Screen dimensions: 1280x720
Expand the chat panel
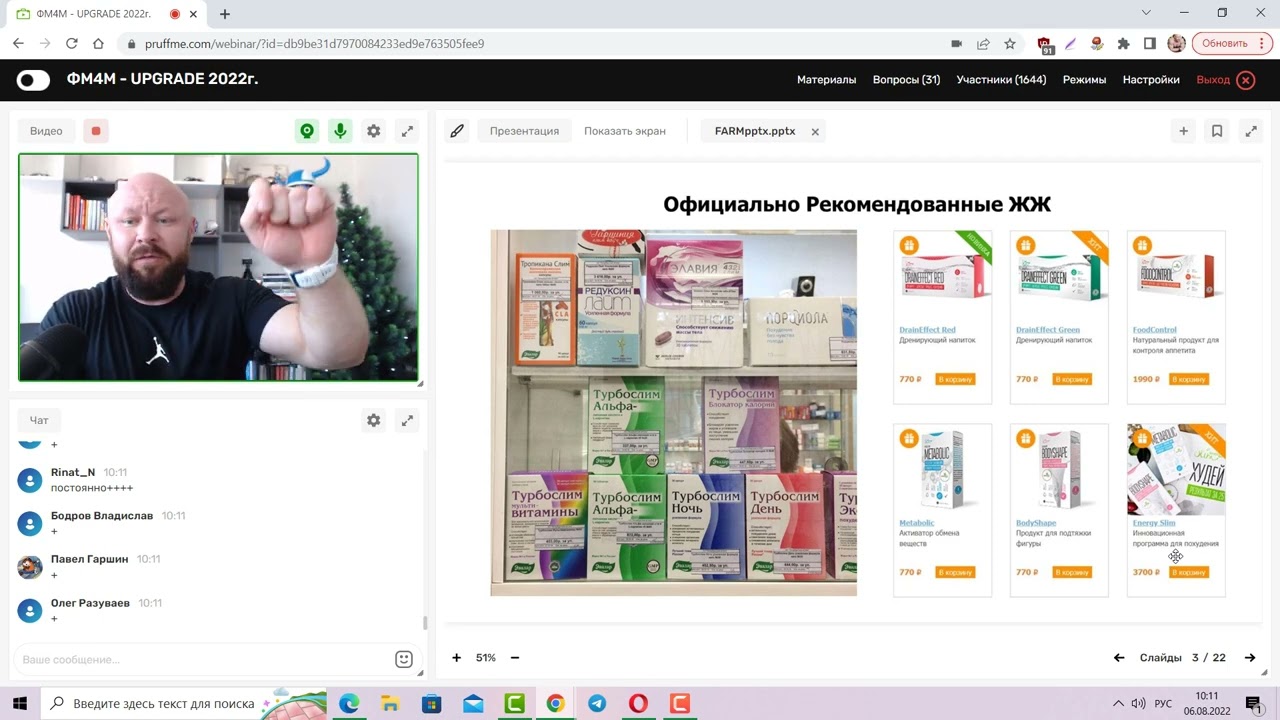(407, 421)
